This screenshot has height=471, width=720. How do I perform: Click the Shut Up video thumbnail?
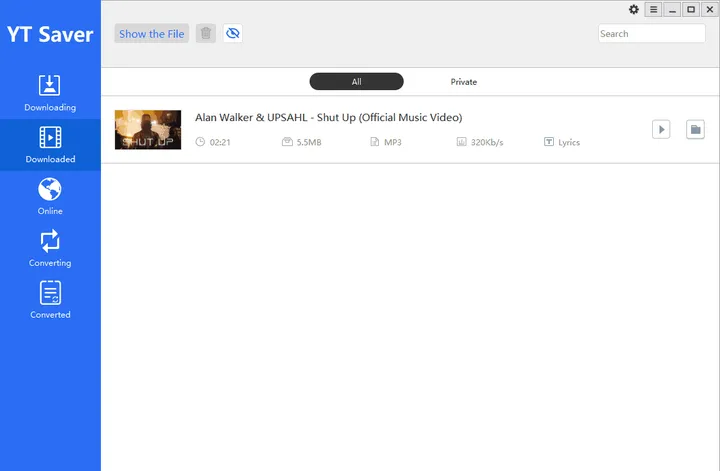(148, 130)
